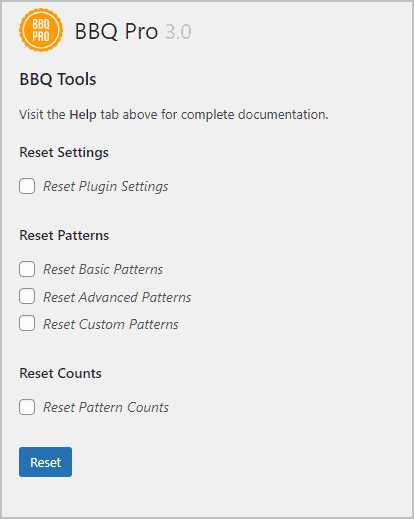Click the "Reset Settings" section heading
The width and height of the screenshot is (414, 519).
[x=64, y=153]
